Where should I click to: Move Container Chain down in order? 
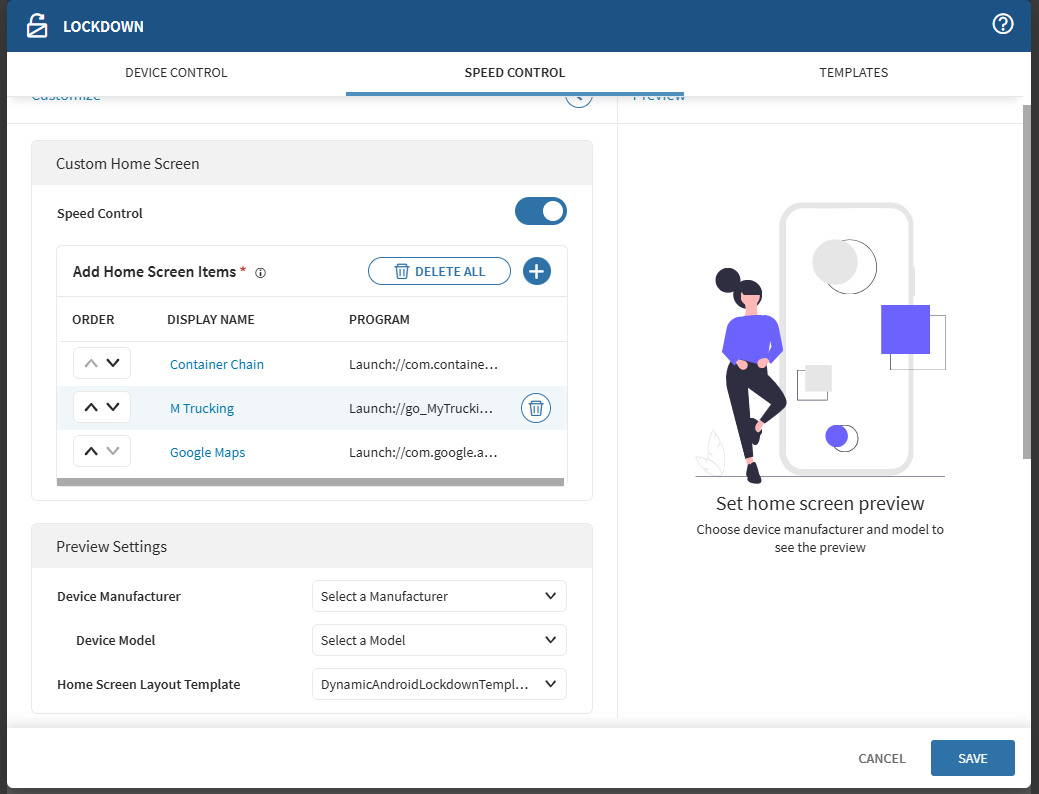pos(113,364)
